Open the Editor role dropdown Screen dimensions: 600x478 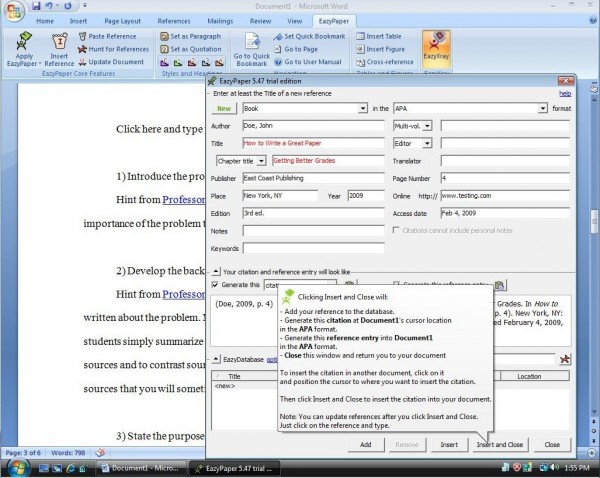coord(427,144)
